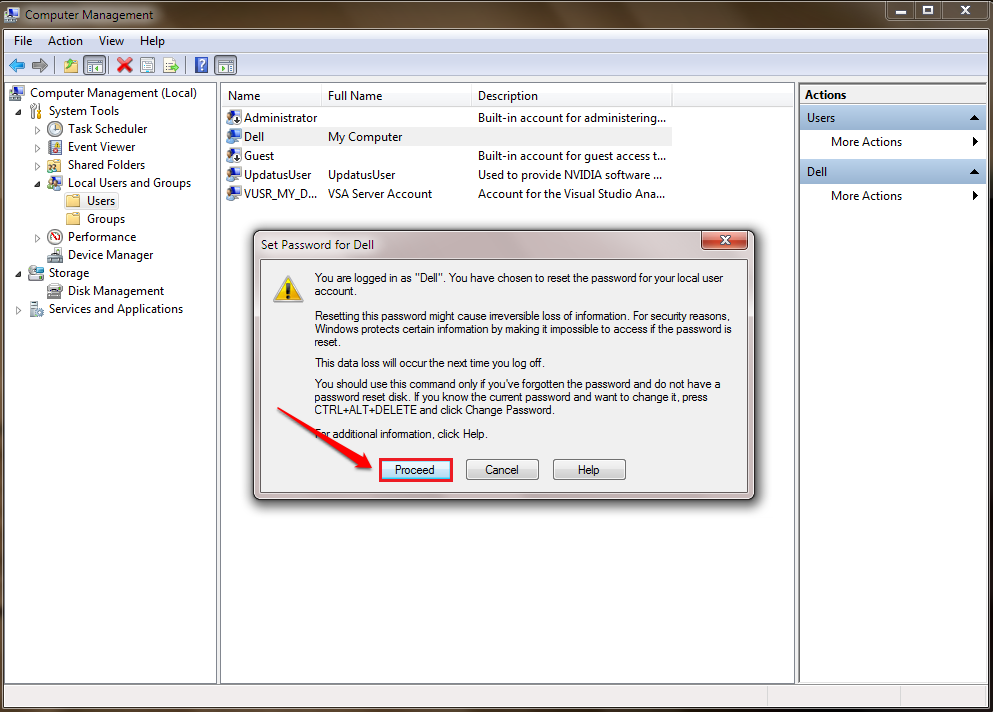Toggle Show/Hide Console Tree toolbar button
The image size is (993, 712).
[95, 66]
